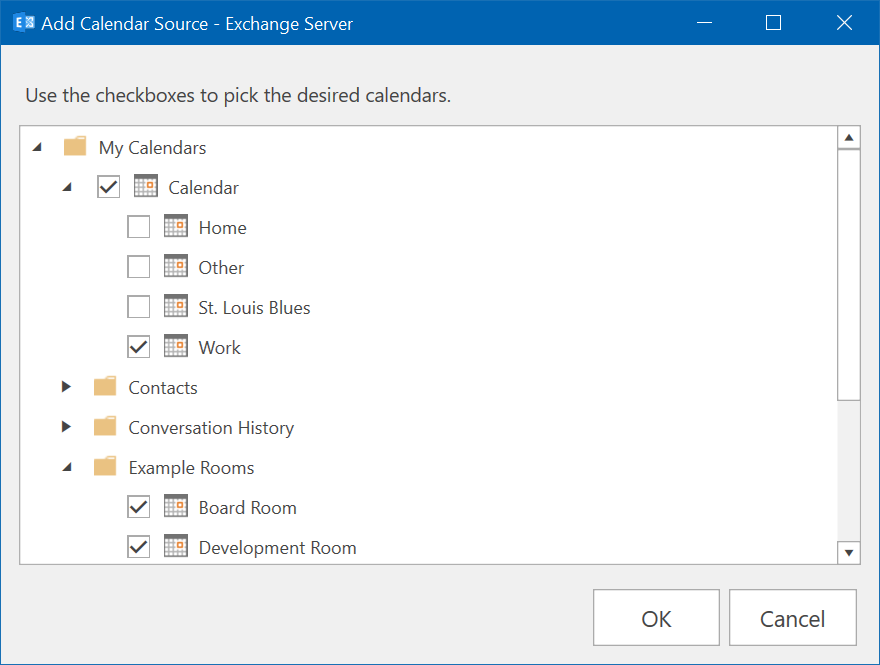Select the Example Rooms tree item
This screenshot has width=880, height=665.
tap(191, 467)
